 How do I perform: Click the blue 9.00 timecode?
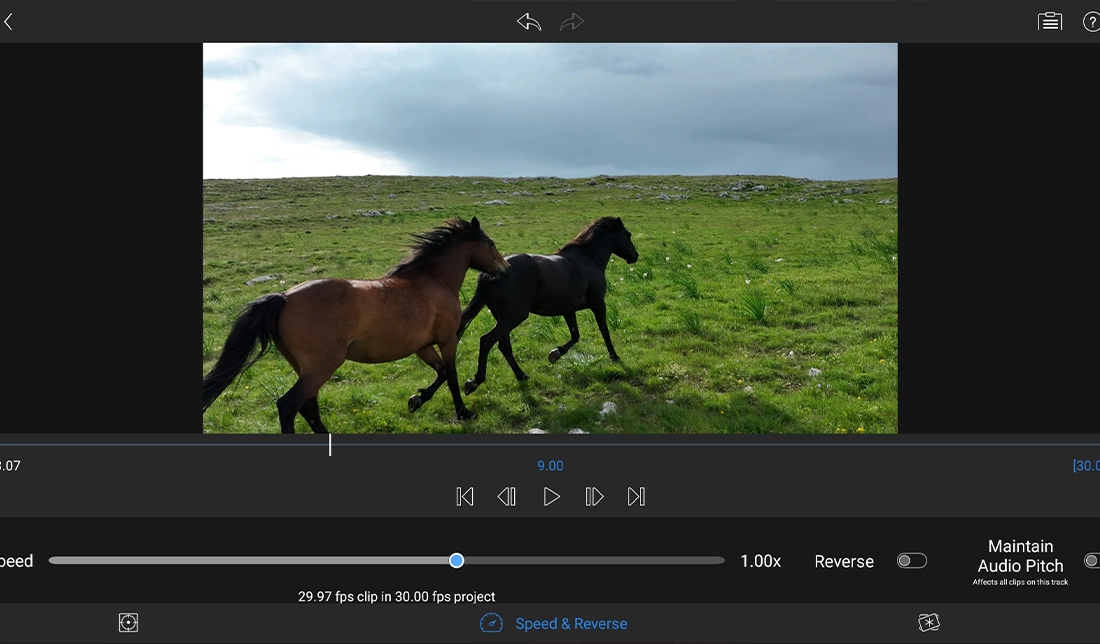(x=550, y=466)
